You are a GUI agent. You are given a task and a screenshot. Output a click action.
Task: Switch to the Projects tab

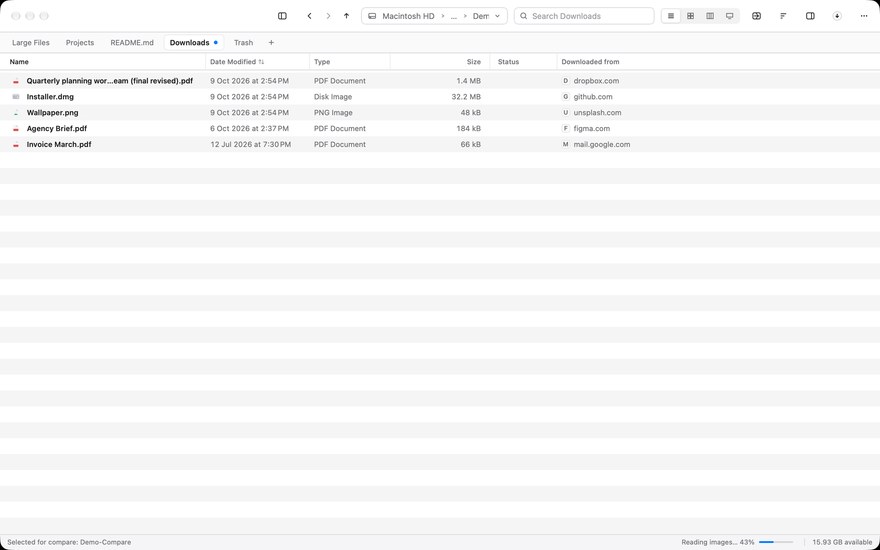point(80,42)
